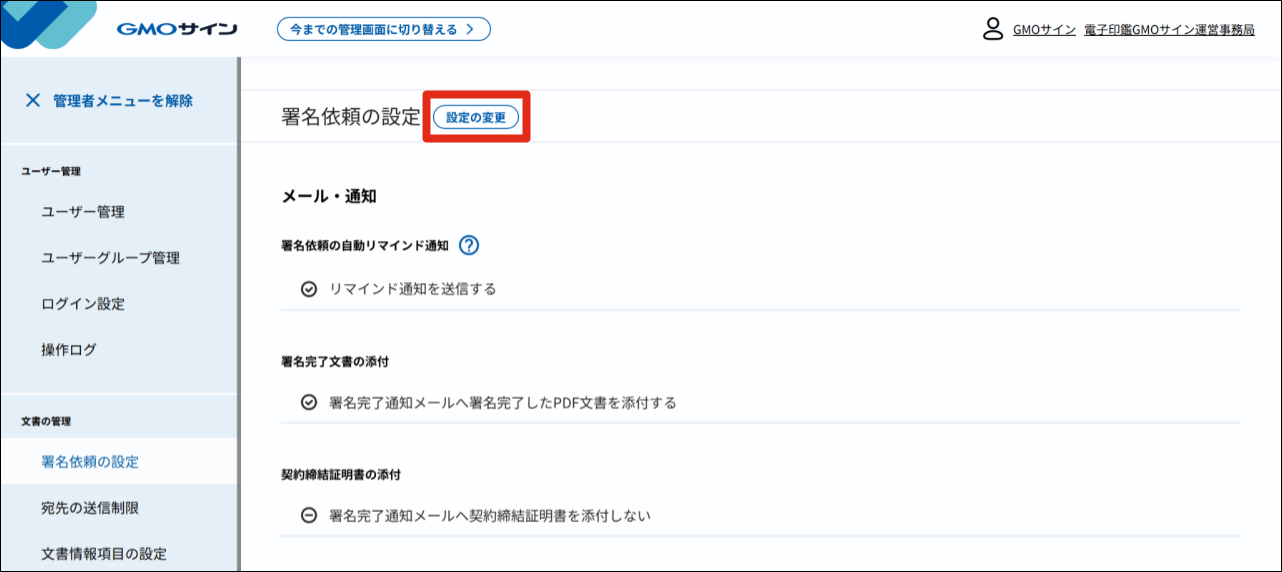Click the user profile avatar icon
This screenshot has height=572, width=1282.
tap(992, 29)
